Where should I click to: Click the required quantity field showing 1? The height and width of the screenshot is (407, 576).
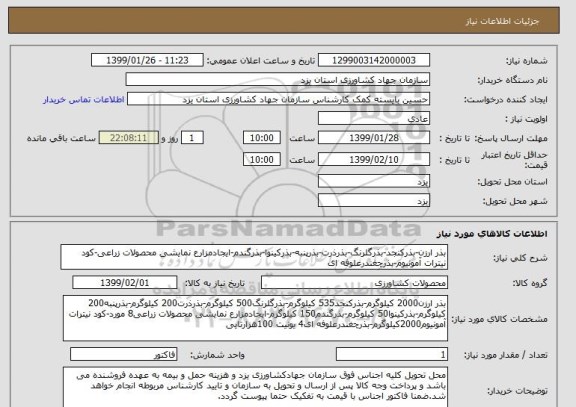pyautogui.click(x=392, y=354)
